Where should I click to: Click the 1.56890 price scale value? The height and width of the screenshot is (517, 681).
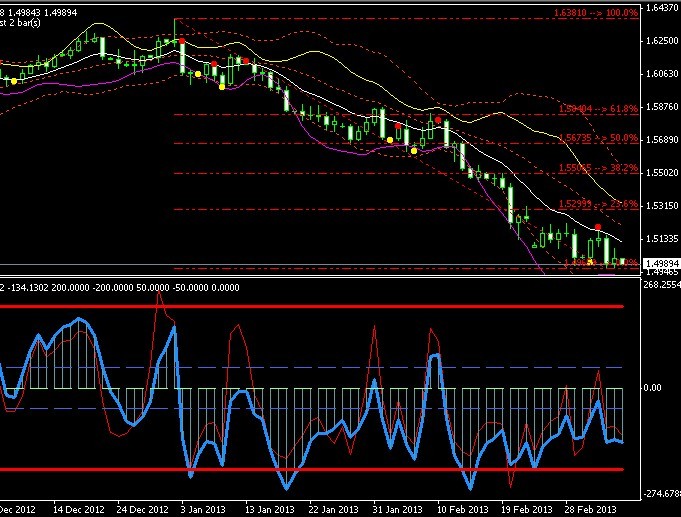pos(662,139)
